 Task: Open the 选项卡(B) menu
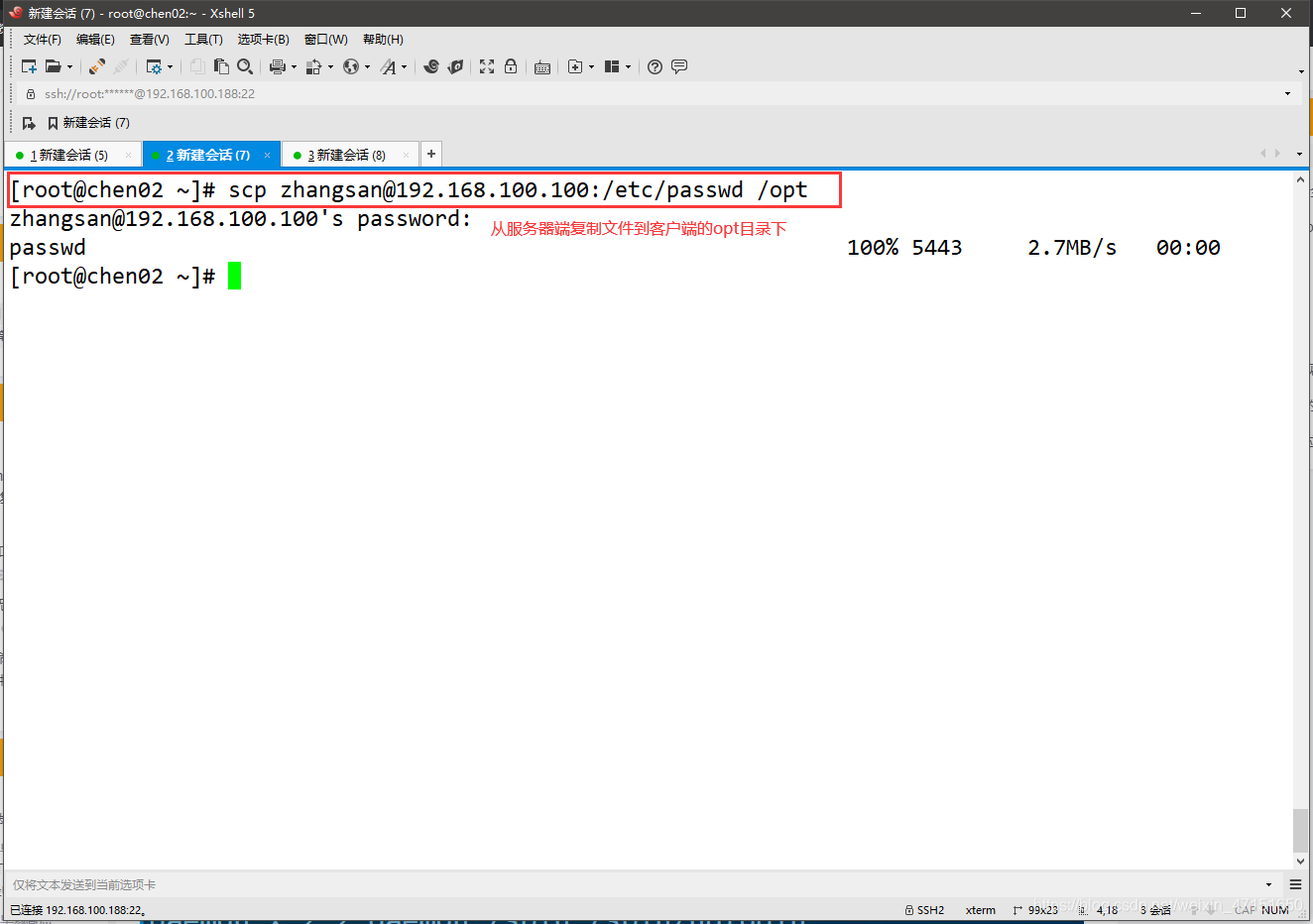[264, 40]
